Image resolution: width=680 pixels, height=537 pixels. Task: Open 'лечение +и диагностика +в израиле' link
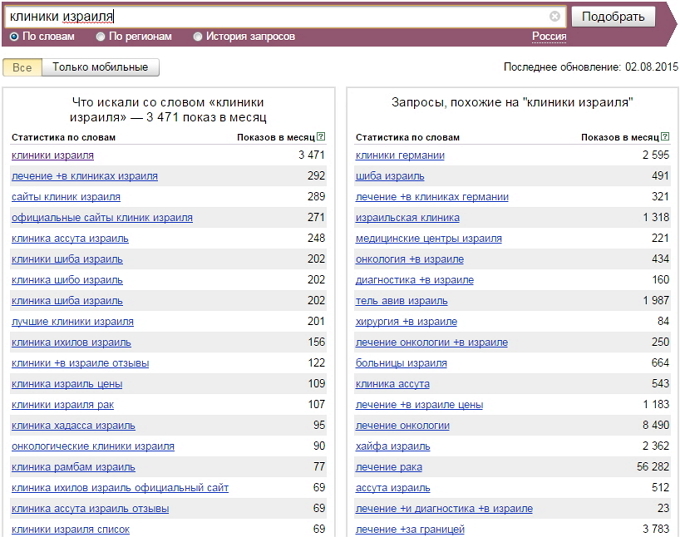[x=444, y=508]
